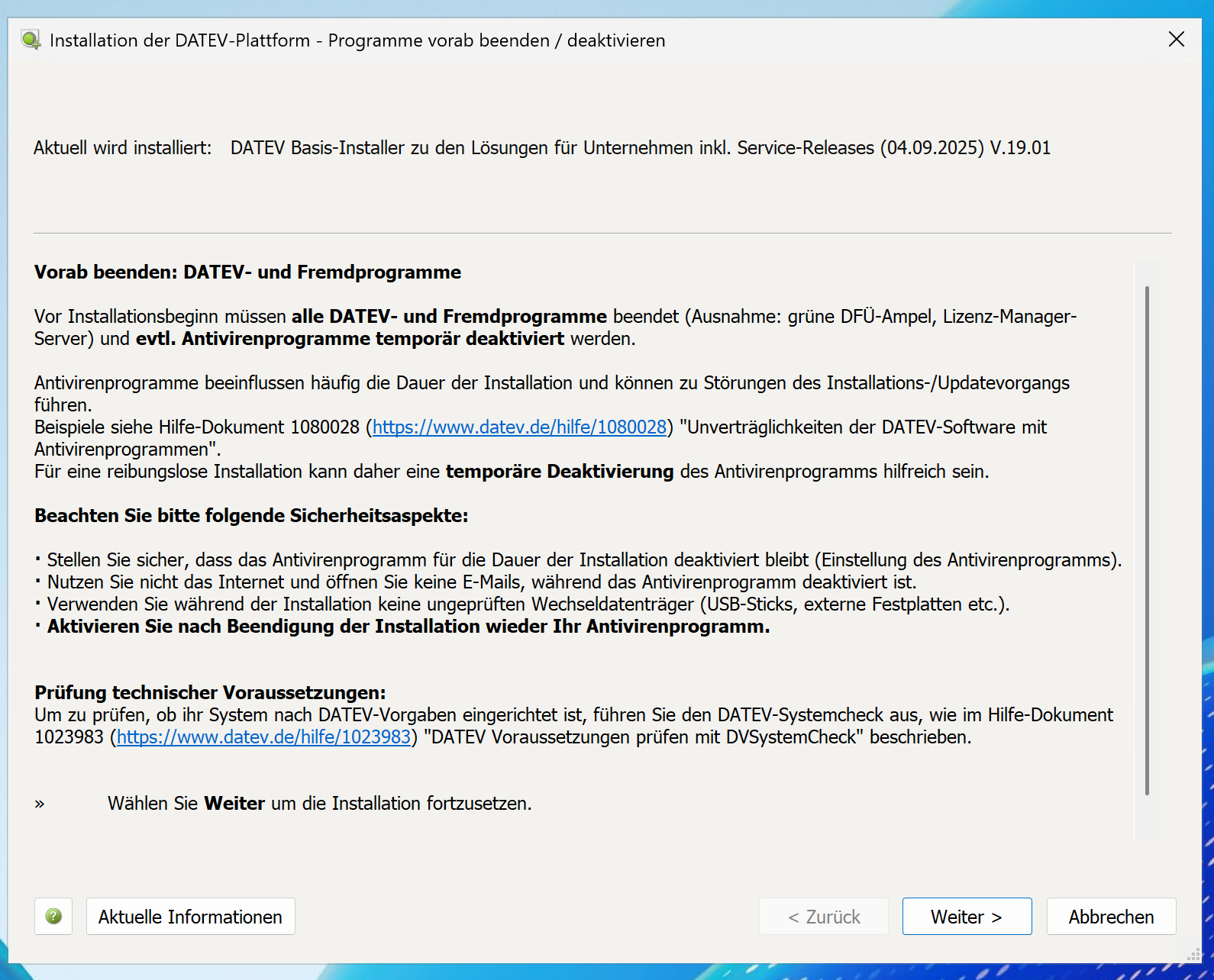
Task: Click the heading Vorab beenden: DATEV- und Fremdprogramme
Action: pos(247,272)
